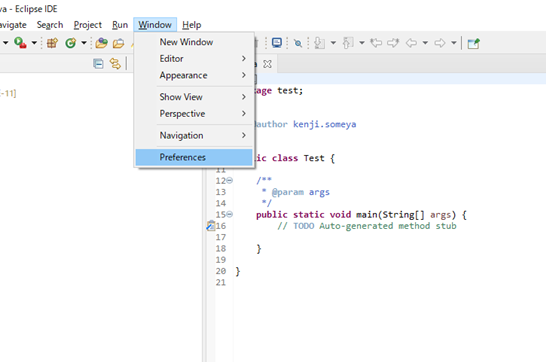The image size is (546, 362).
Task: Click the 'Test' class name in the editor
Action: point(314,158)
